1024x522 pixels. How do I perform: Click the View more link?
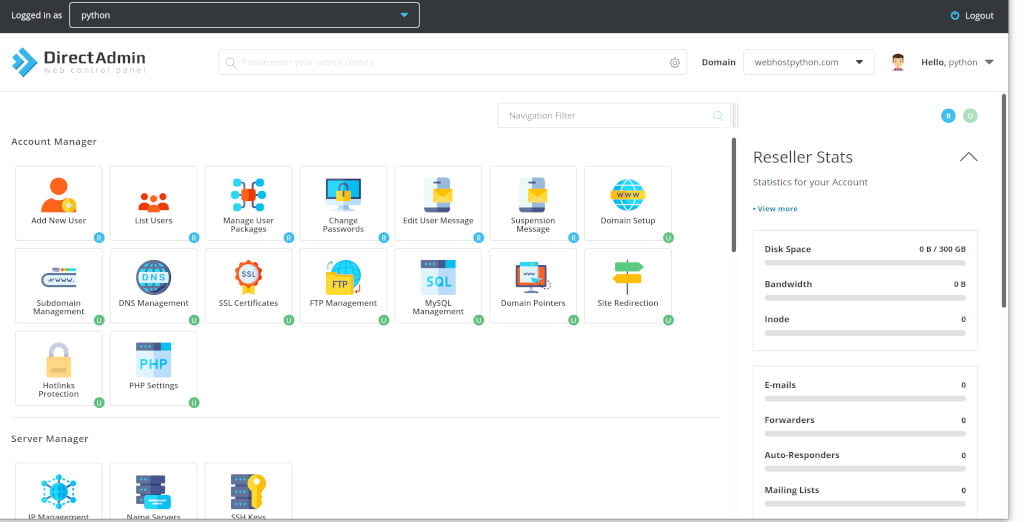point(775,209)
